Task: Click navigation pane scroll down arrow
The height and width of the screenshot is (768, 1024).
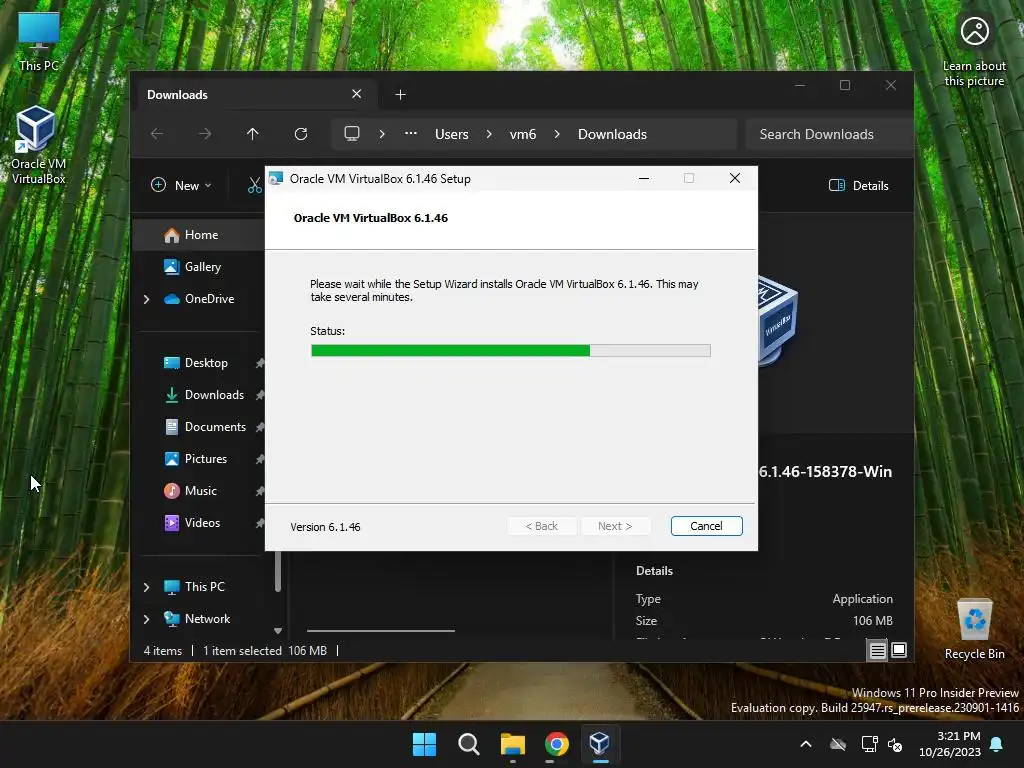Action: (x=278, y=631)
